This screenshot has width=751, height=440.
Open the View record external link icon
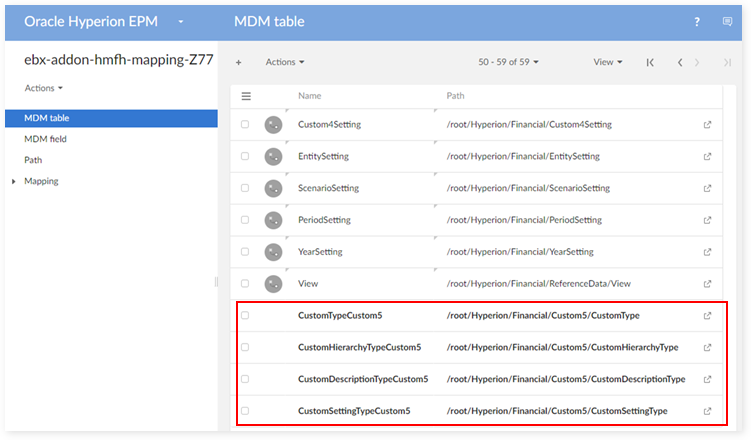(x=707, y=284)
